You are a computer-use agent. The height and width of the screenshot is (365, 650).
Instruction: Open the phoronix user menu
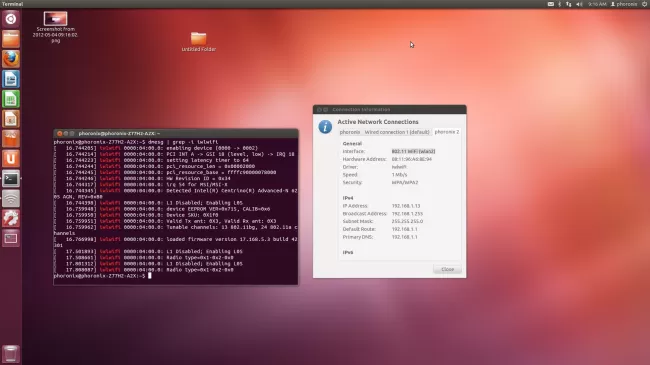[624, 4]
